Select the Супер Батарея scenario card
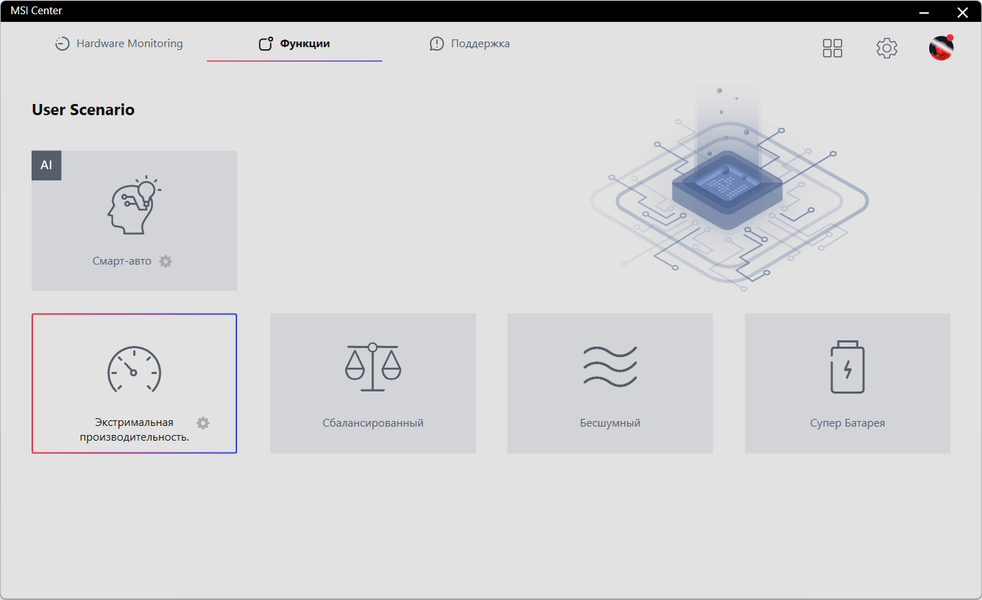This screenshot has width=982, height=600. (847, 383)
